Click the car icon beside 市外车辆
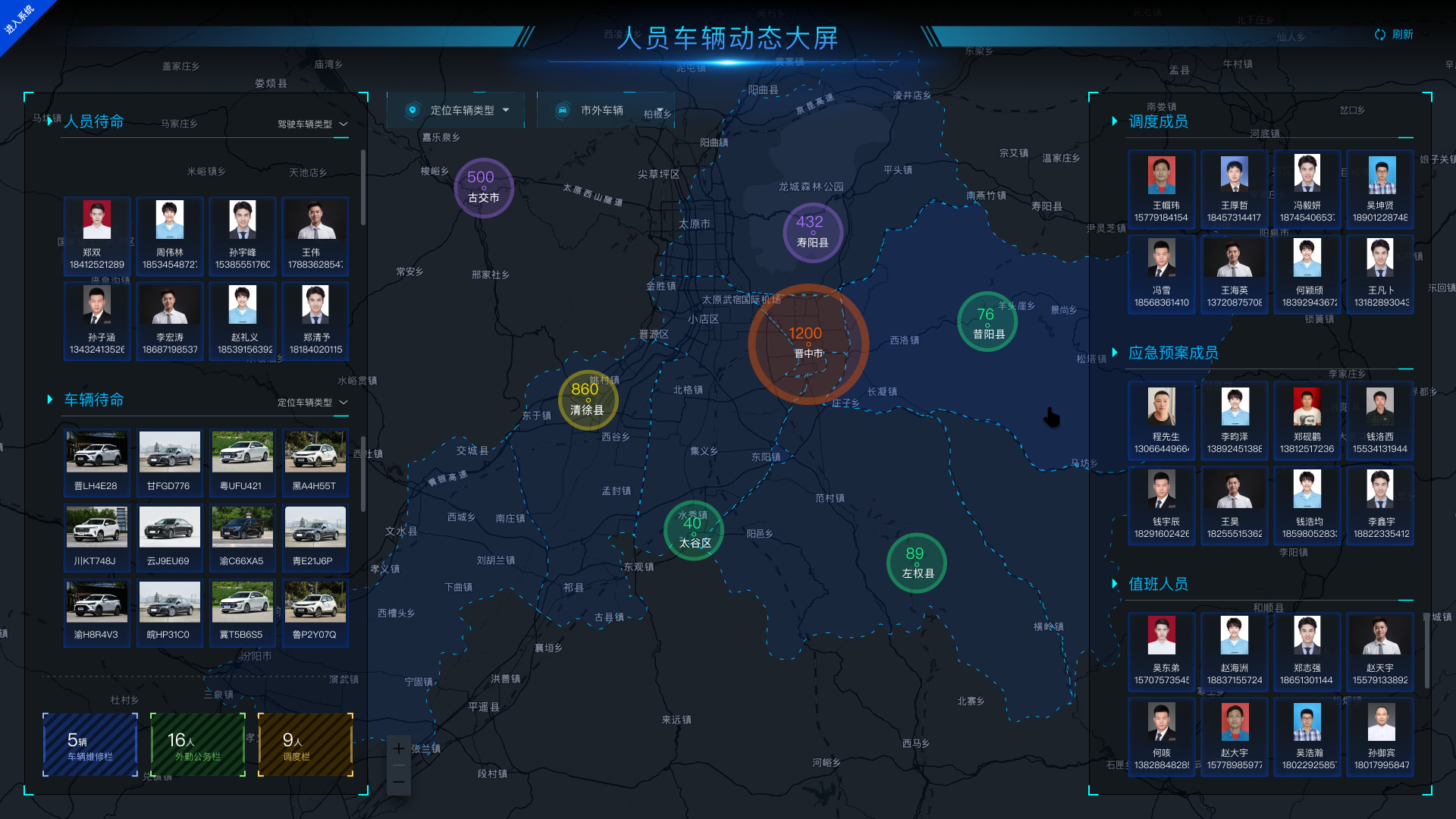The width and height of the screenshot is (1456, 819). tap(563, 111)
